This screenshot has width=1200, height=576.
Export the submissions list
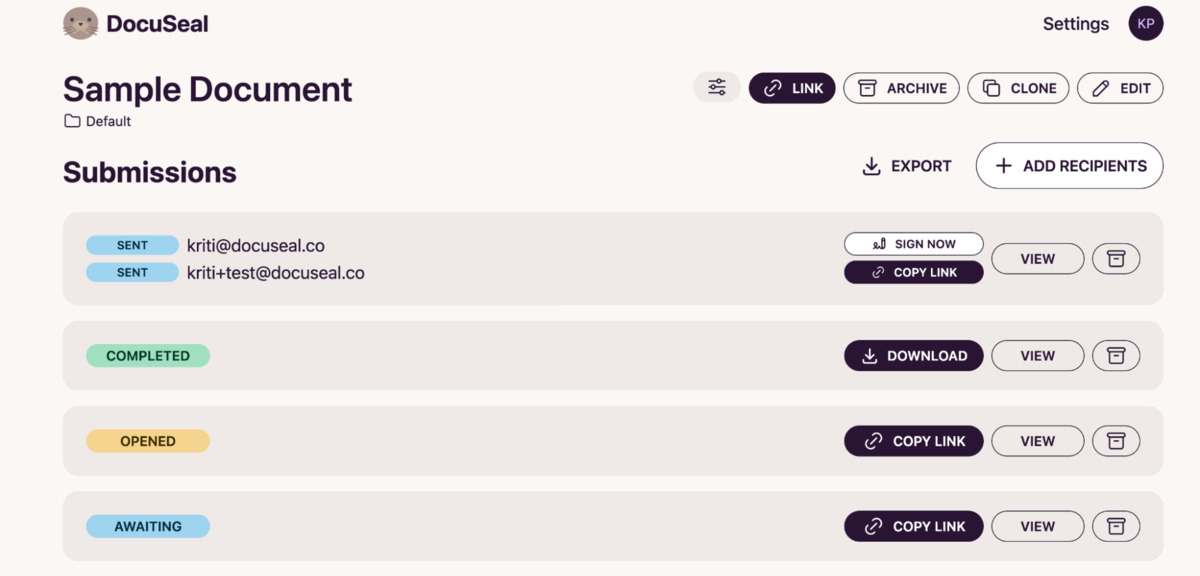pyautogui.click(x=907, y=166)
